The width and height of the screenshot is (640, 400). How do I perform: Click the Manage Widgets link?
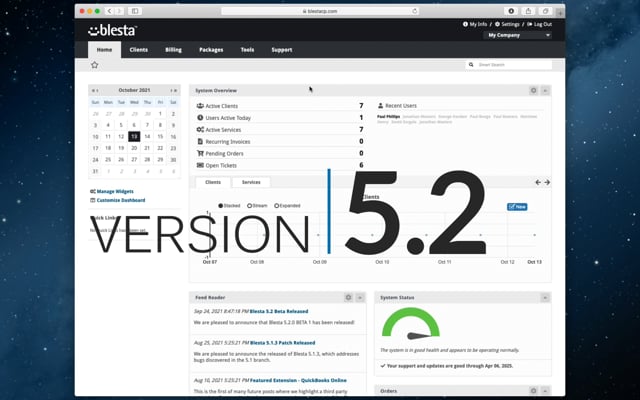click(x=112, y=191)
